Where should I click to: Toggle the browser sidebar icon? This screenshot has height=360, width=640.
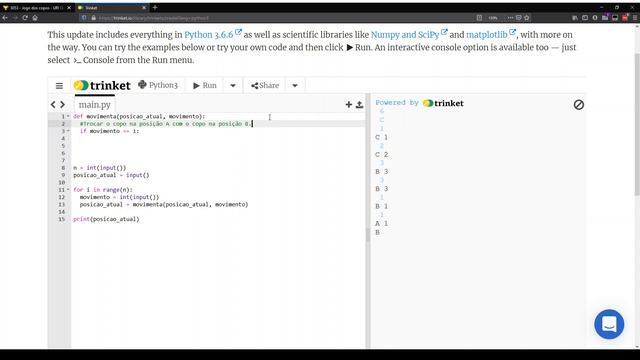pyautogui.click(x=585, y=18)
